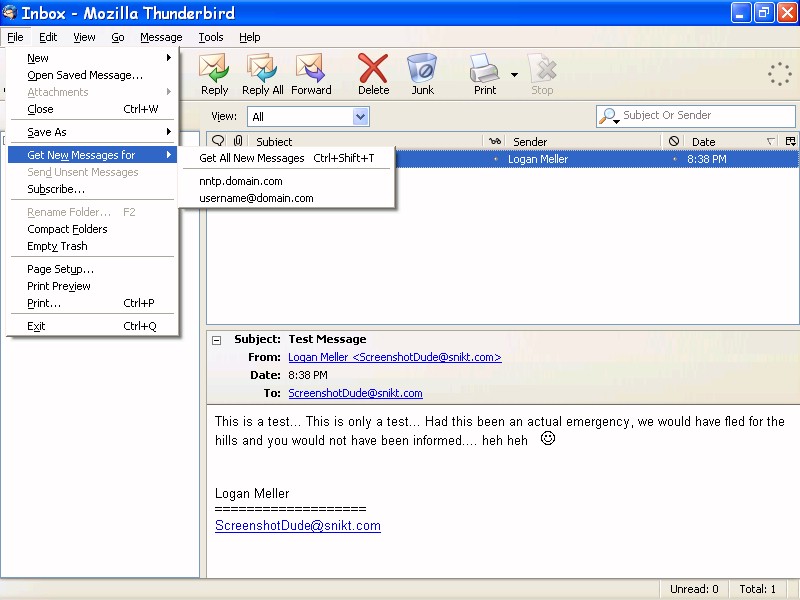This screenshot has height=600, width=800.
Task: Click the Total: 1 status entry
Action: pyautogui.click(x=758, y=589)
